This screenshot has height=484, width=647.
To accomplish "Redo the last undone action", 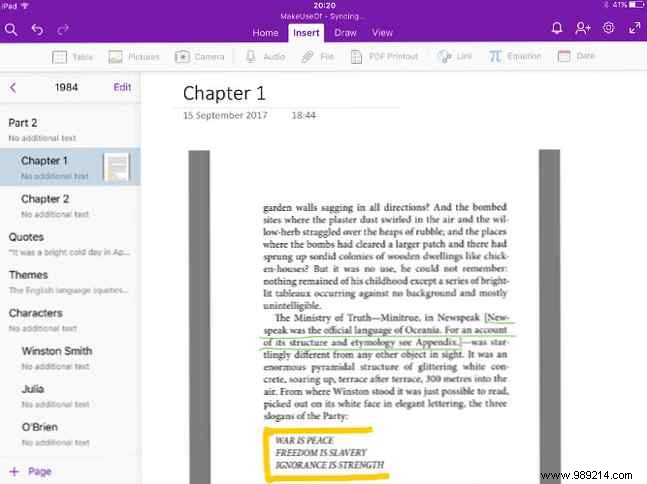I will (x=63, y=30).
